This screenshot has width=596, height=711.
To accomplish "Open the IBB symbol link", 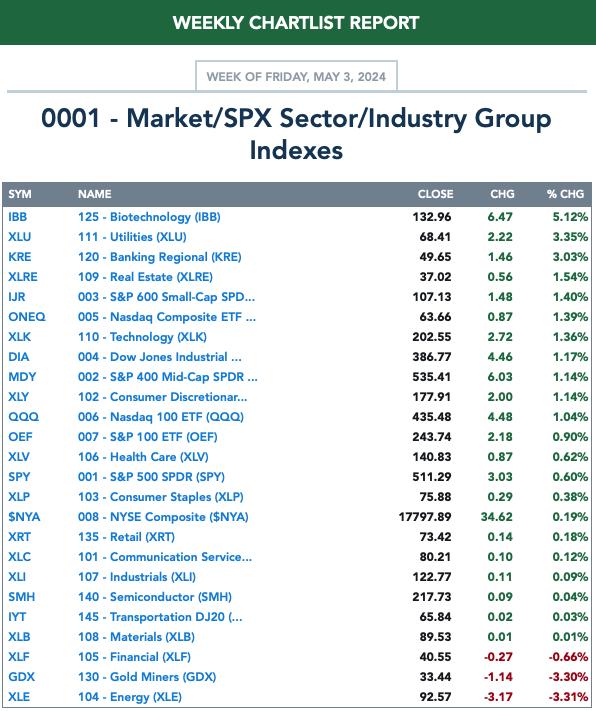I will [17, 217].
